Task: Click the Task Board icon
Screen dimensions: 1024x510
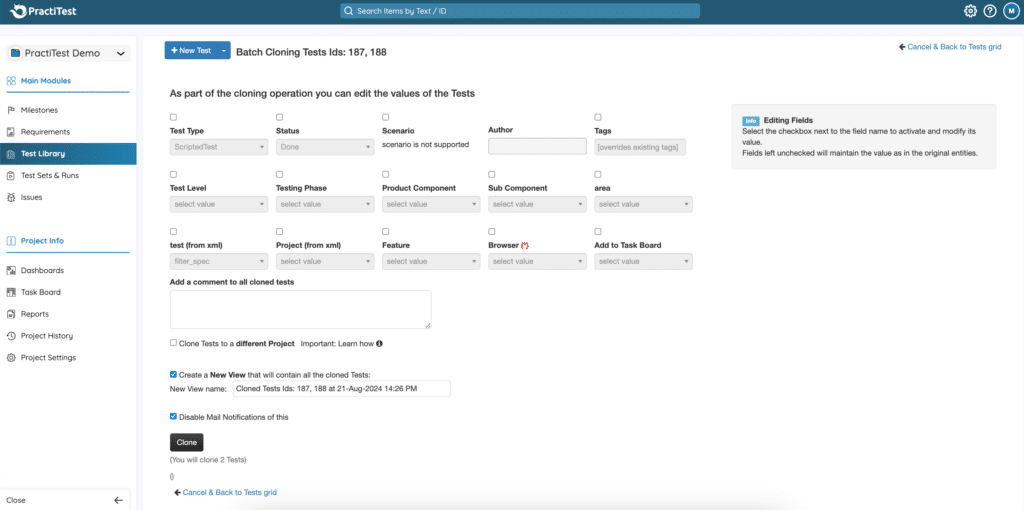Action: click(11, 292)
